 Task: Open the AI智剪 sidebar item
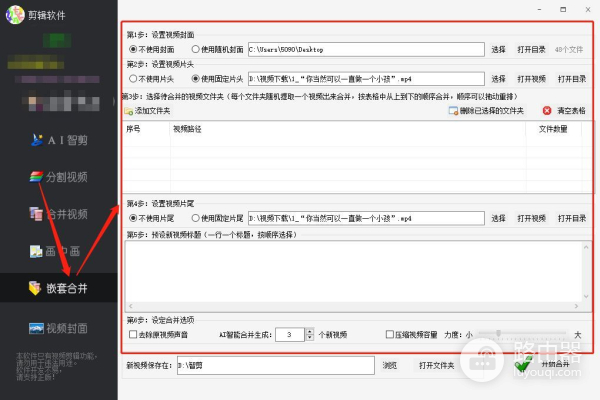click(x=59, y=140)
